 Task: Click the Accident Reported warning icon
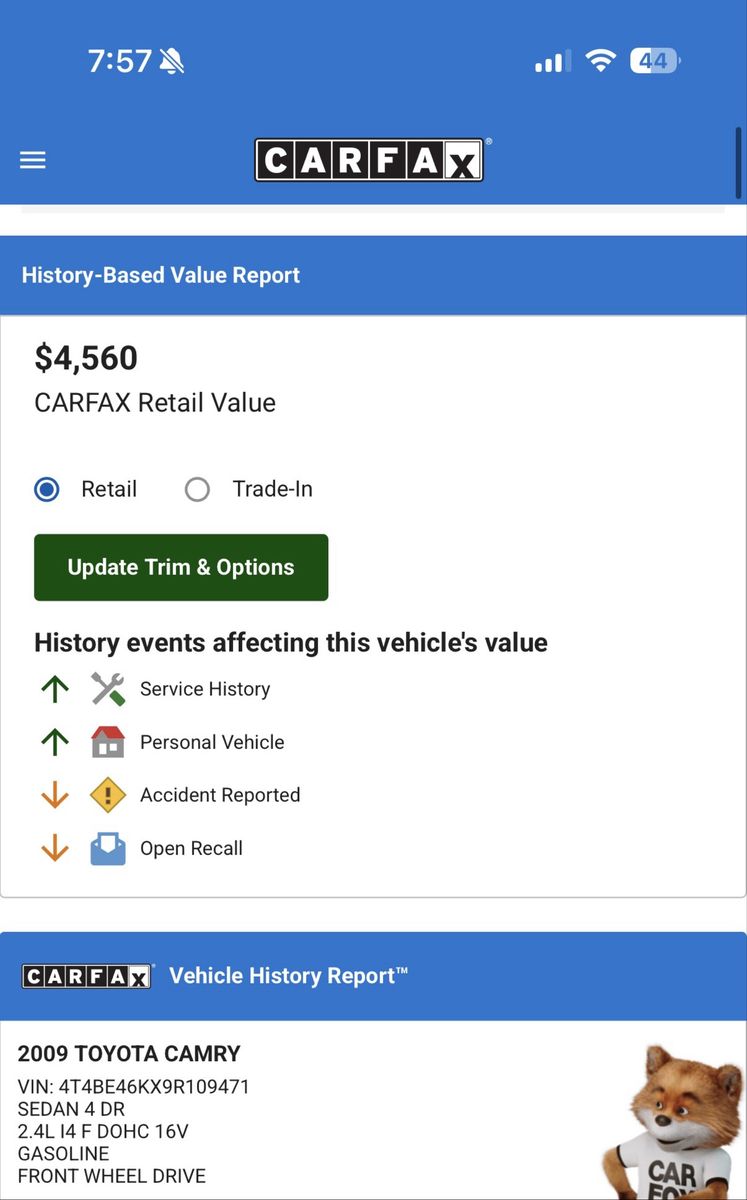tap(108, 795)
